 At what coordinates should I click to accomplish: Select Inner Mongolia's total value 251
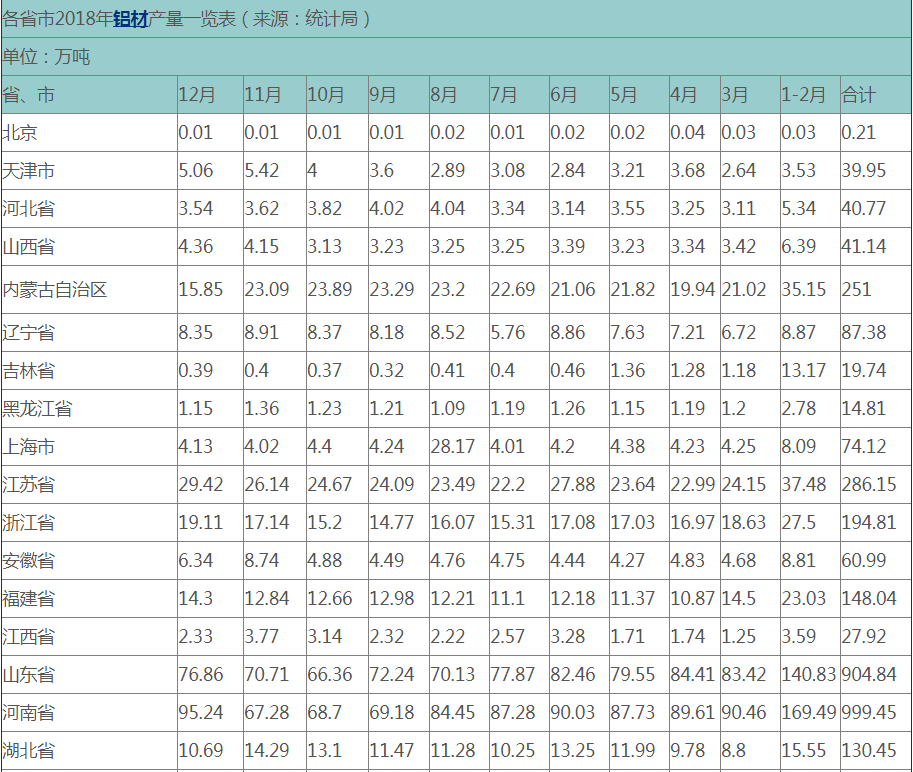tap(857, 290)
